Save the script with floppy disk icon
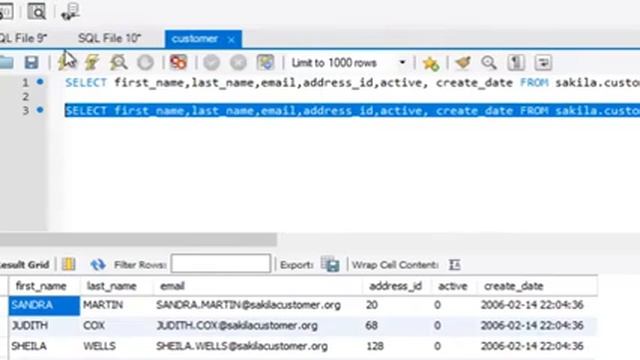 pyautogui.click(x=31, y=62)
